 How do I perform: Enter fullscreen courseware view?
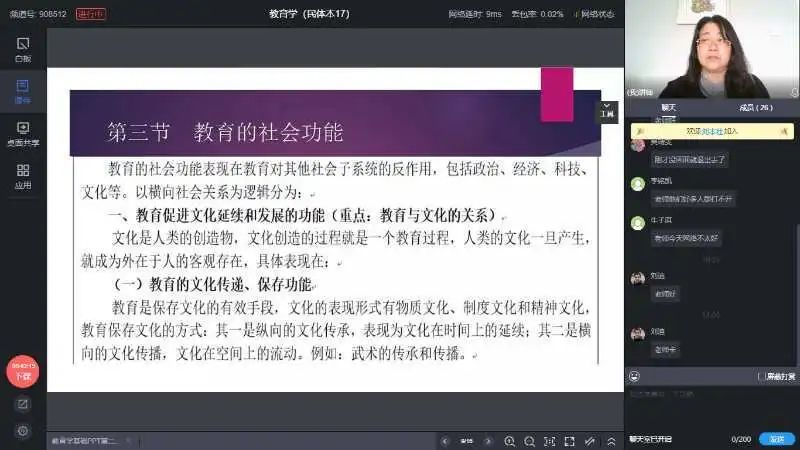[569, 441]
